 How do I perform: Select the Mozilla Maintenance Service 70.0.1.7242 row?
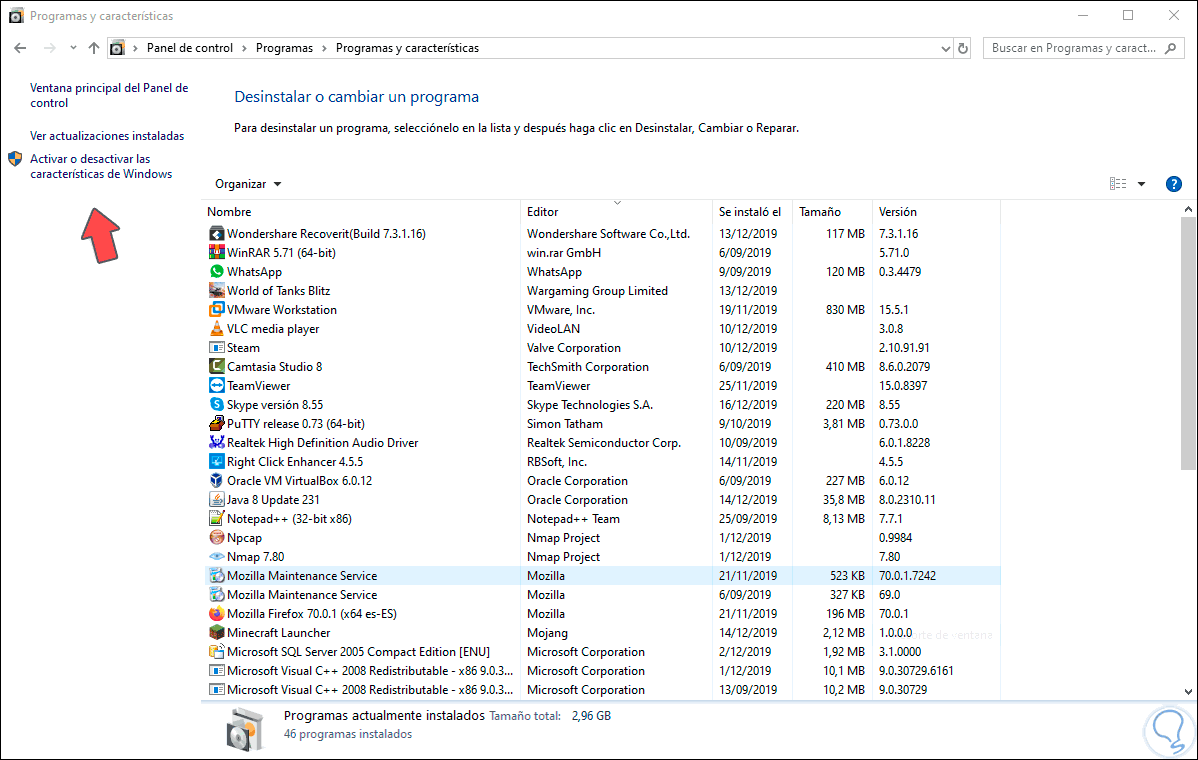pyautogui.click(x=603, y=576)
